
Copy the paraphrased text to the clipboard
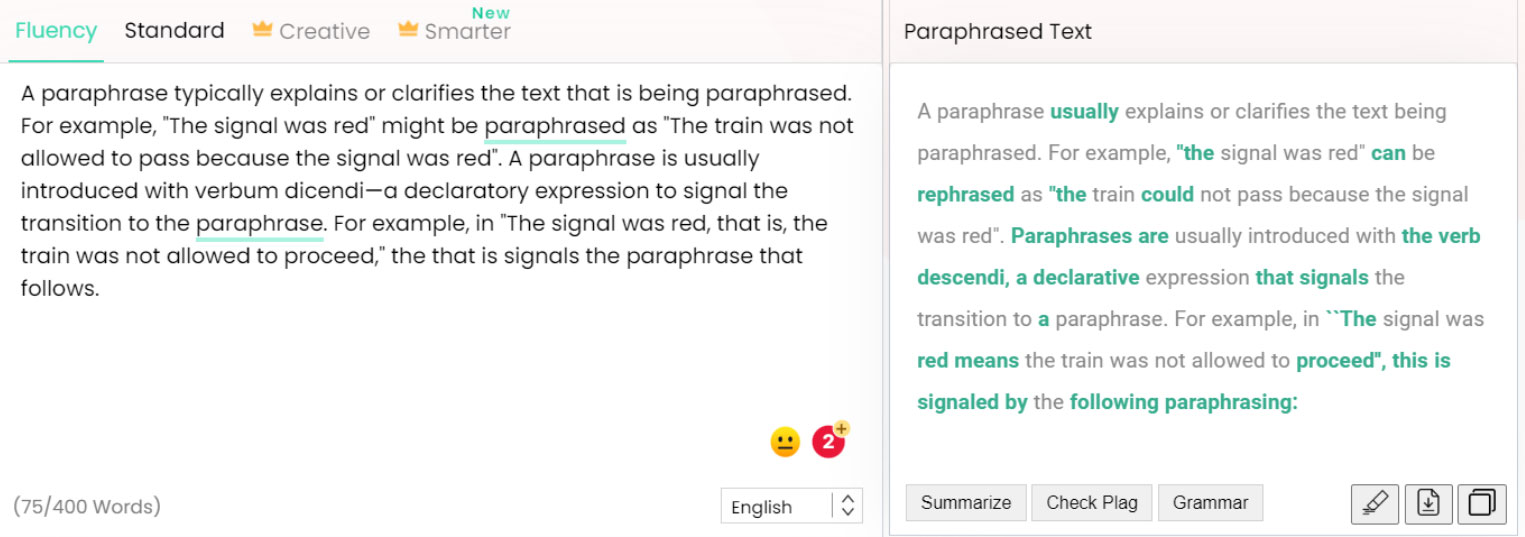click(1481, 503)
